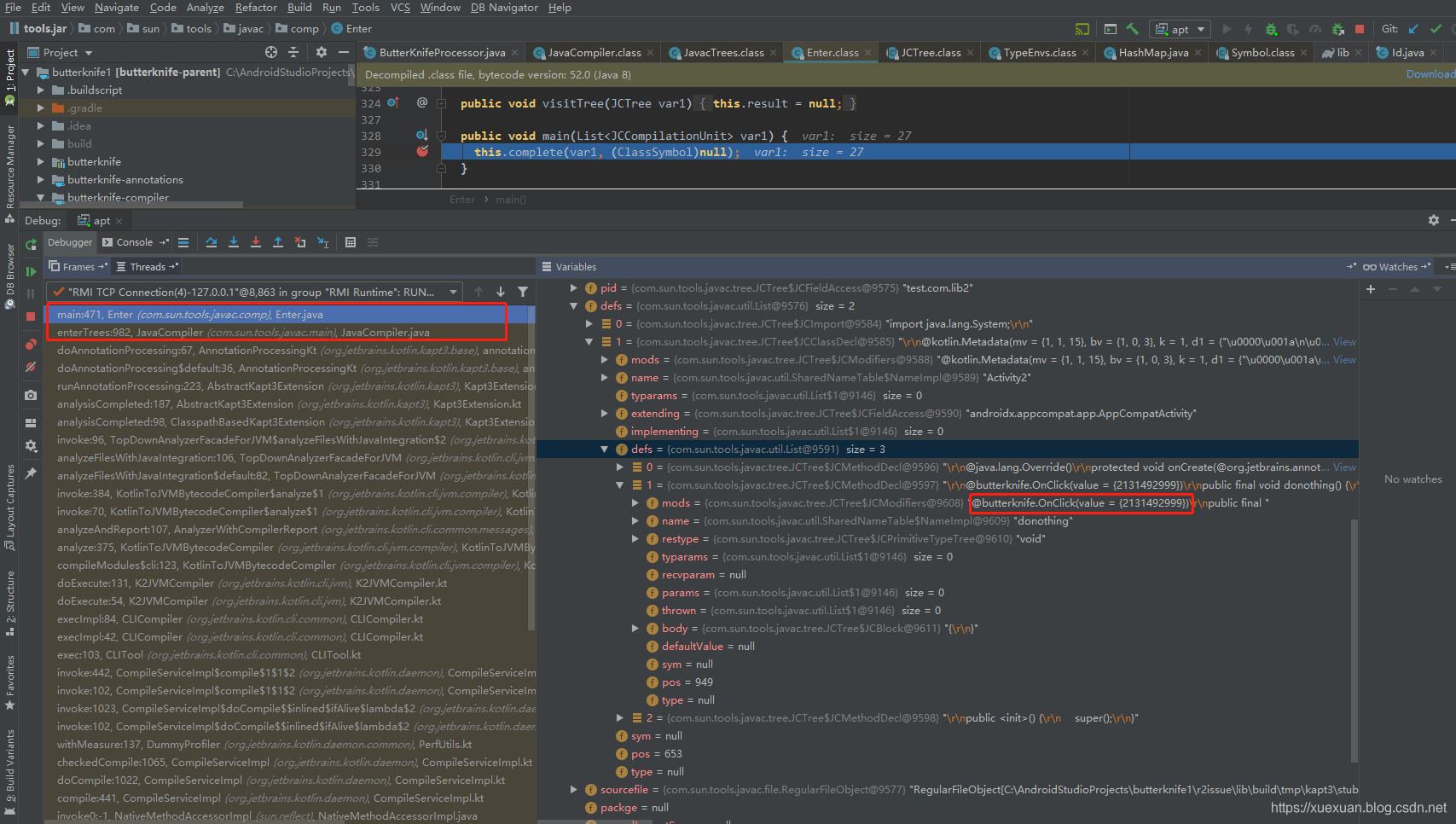Open the apt run configuration dropdown
The width and height of the screenshot is (1456, 824).
click(x=1180, y=29)
